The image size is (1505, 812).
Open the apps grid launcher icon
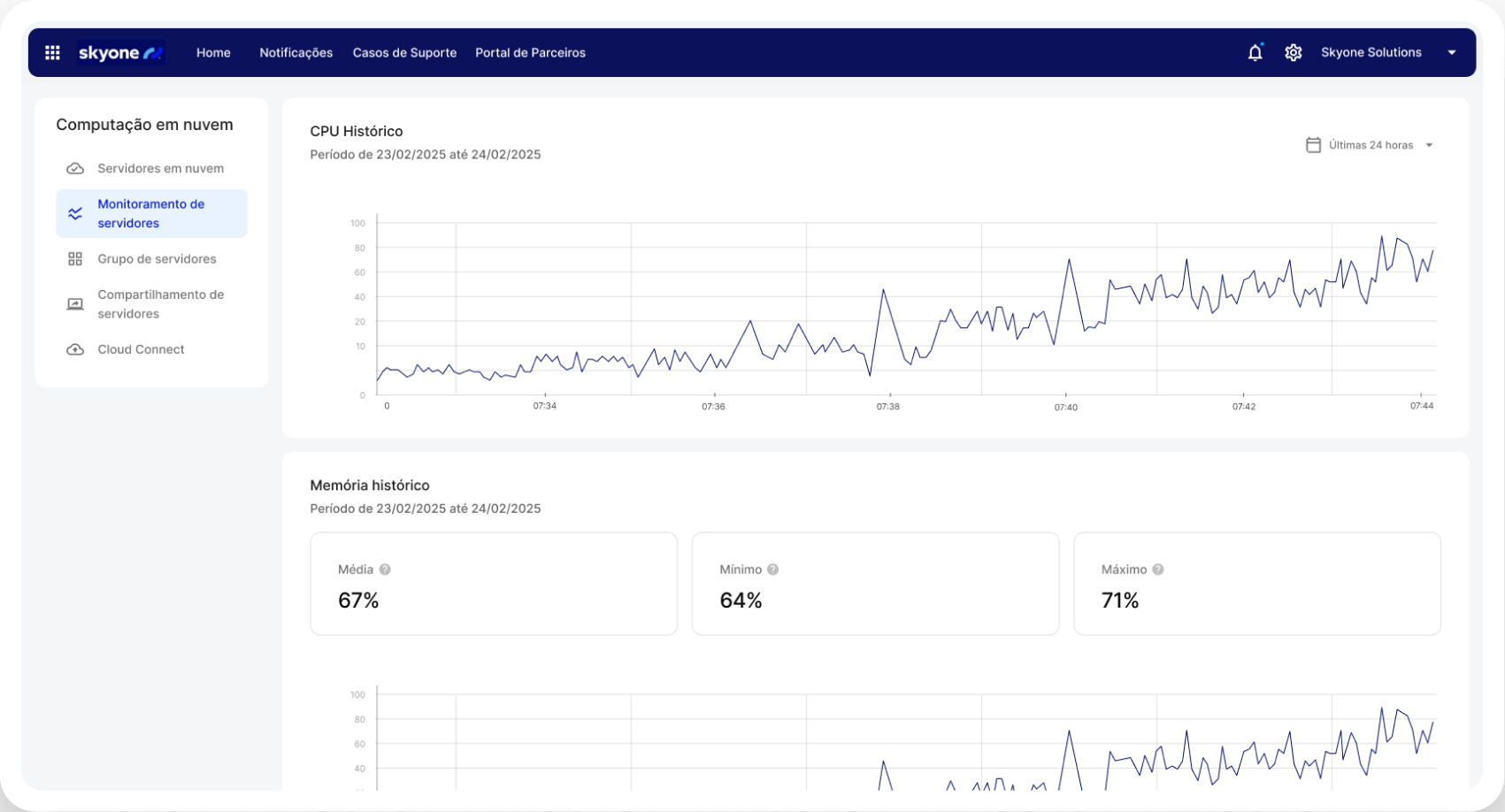(x=52, y=53)
